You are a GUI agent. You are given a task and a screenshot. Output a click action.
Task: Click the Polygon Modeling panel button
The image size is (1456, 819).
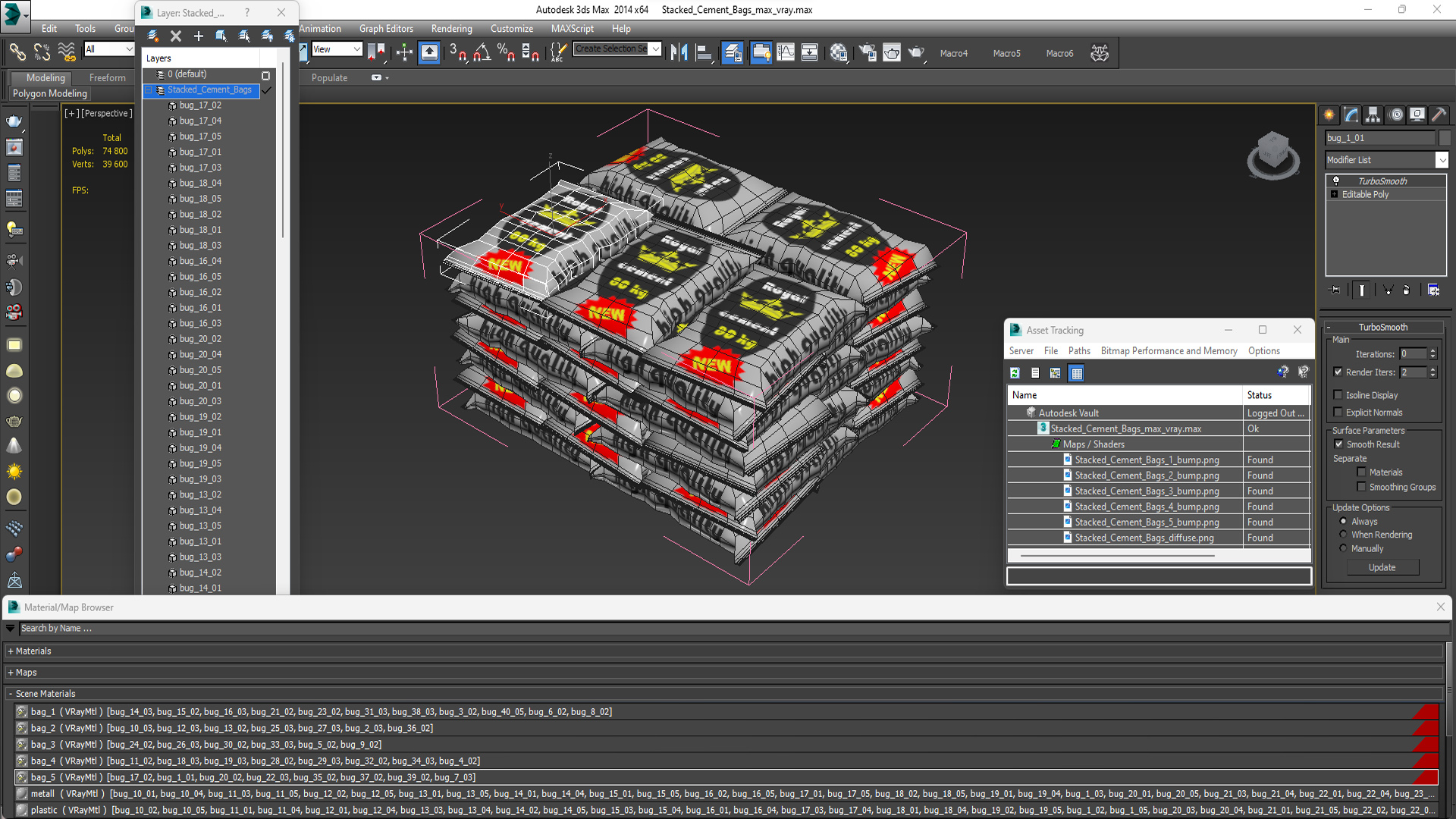(50, 93)
